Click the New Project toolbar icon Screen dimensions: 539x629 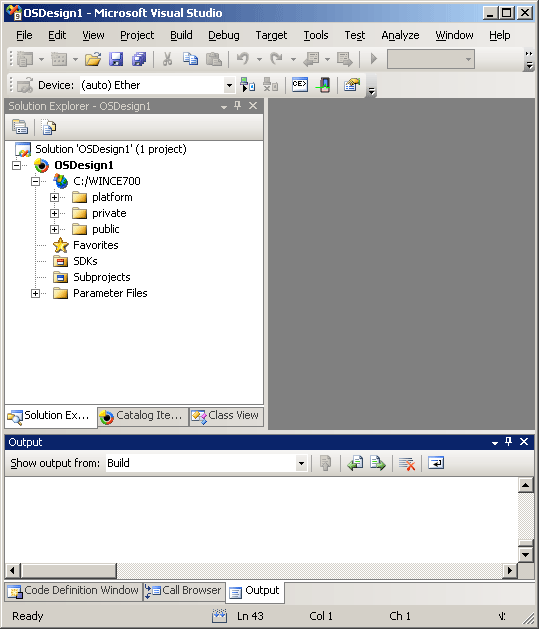tap(25, 59)
